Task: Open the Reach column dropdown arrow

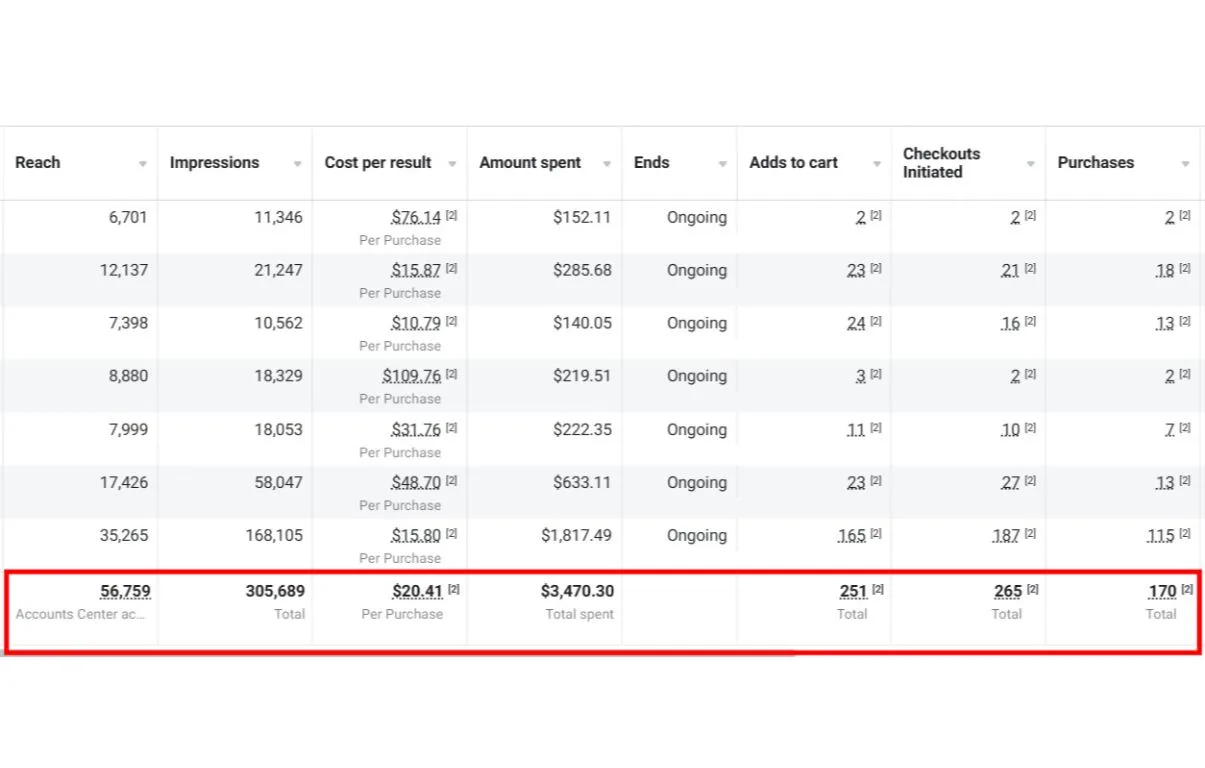Action: point(143,164)
